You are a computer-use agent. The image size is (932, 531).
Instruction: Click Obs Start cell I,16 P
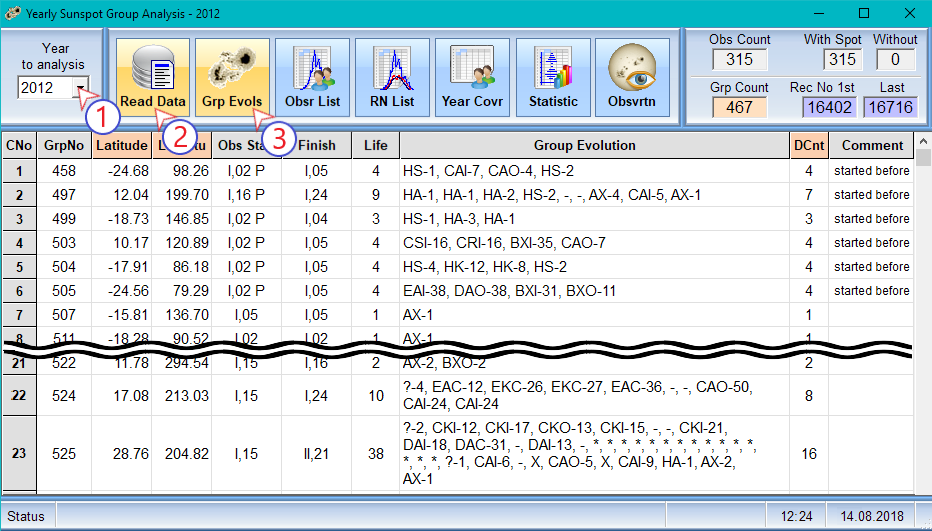tap(246, 195)
